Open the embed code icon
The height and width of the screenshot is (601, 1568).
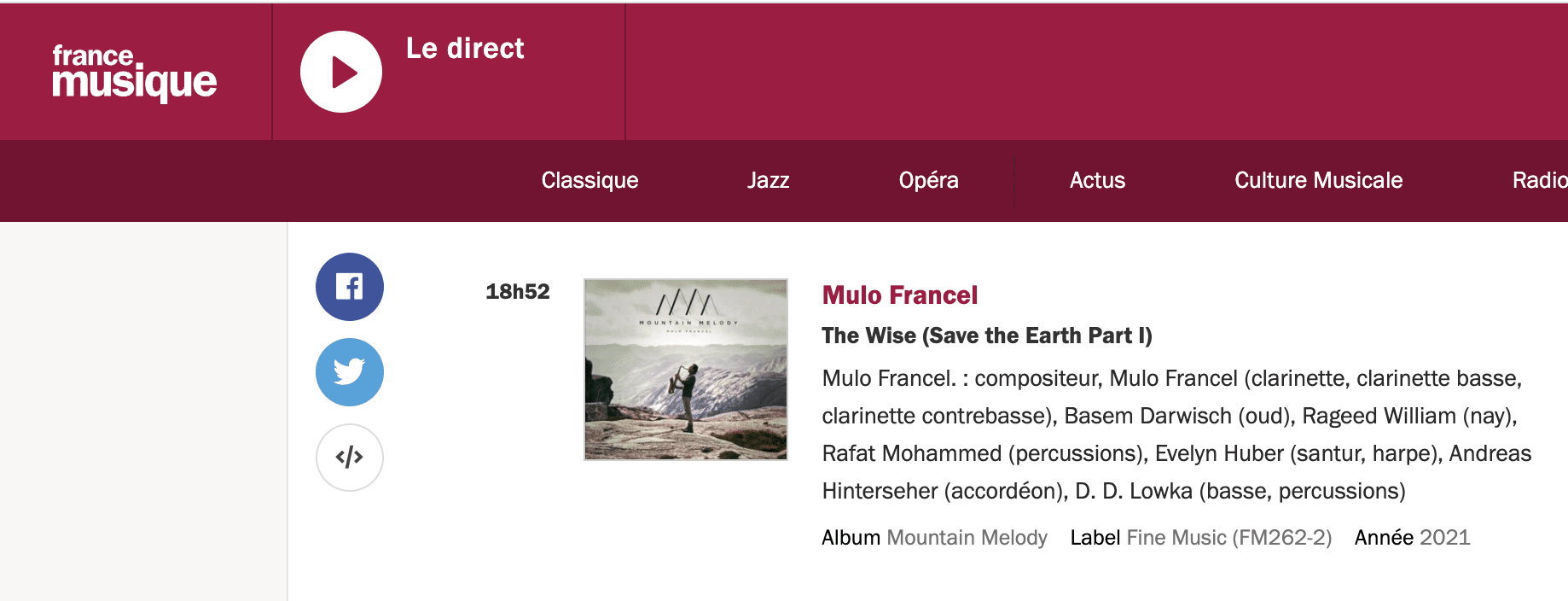[x=350, y=458]
